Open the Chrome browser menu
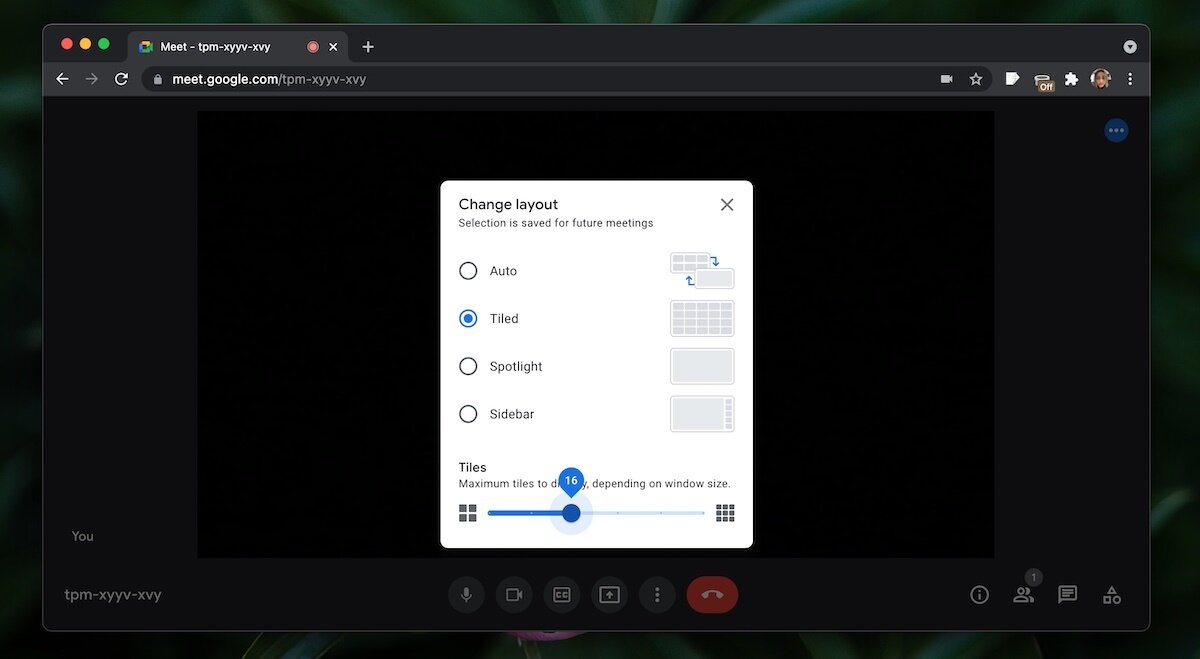Viewport: 1200px width, 659px height. click(x=1130, y=78)
